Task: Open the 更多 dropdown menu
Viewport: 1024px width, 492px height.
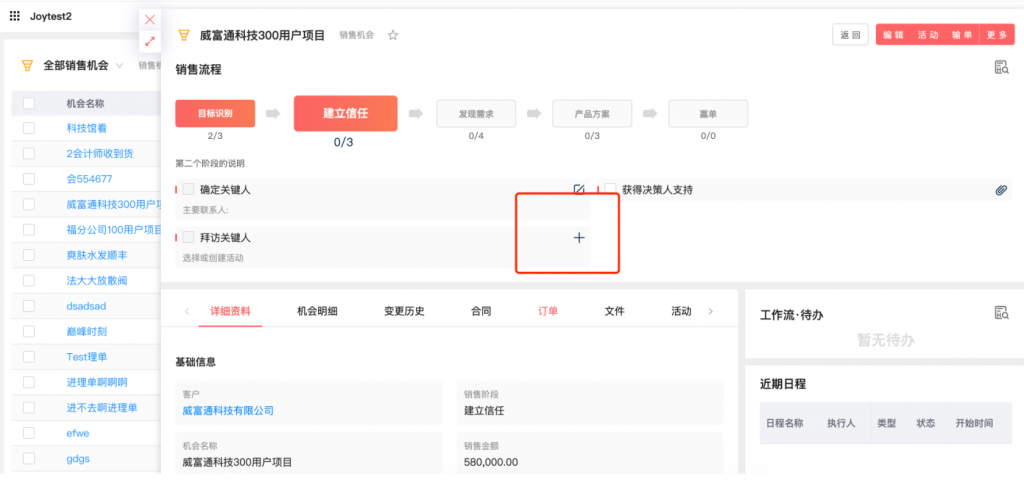Action: coord(997,35)
